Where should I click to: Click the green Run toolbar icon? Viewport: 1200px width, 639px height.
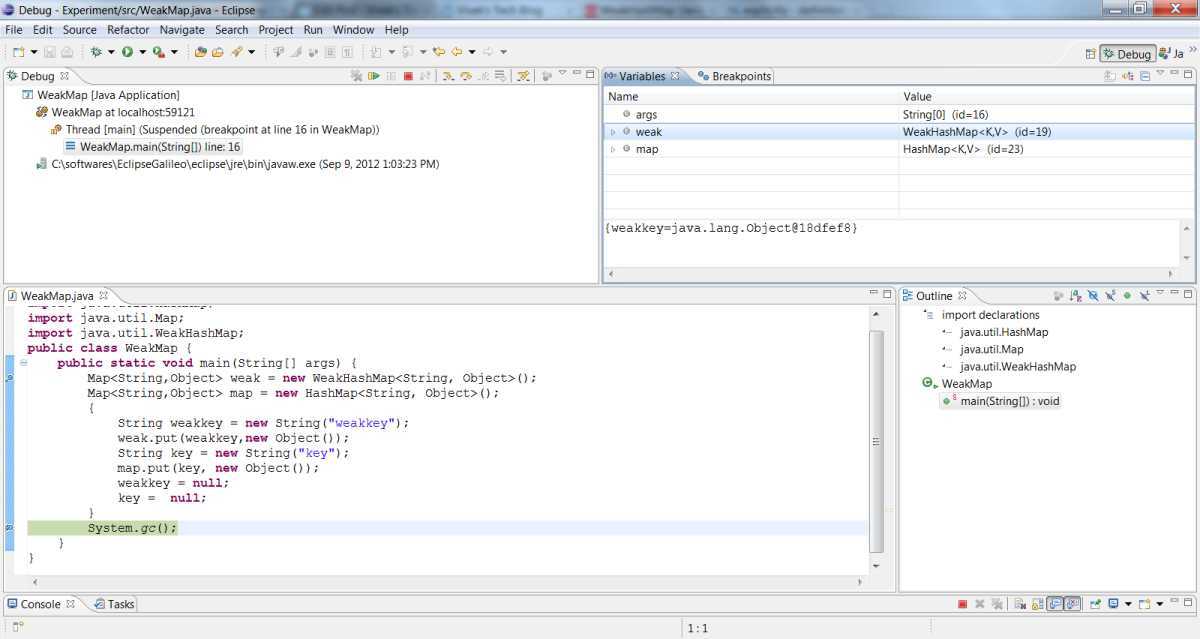127,52
